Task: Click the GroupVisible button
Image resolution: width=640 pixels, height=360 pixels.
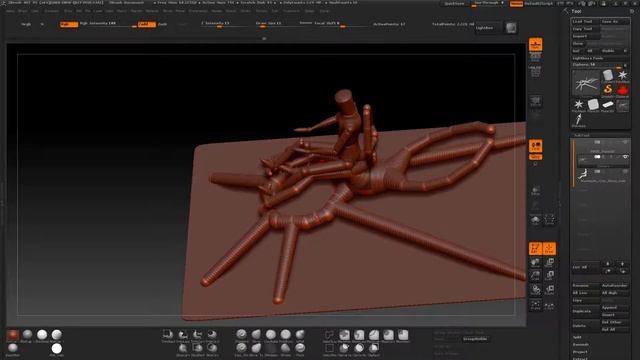Action: pyautogui.click(x=475, y=339)
